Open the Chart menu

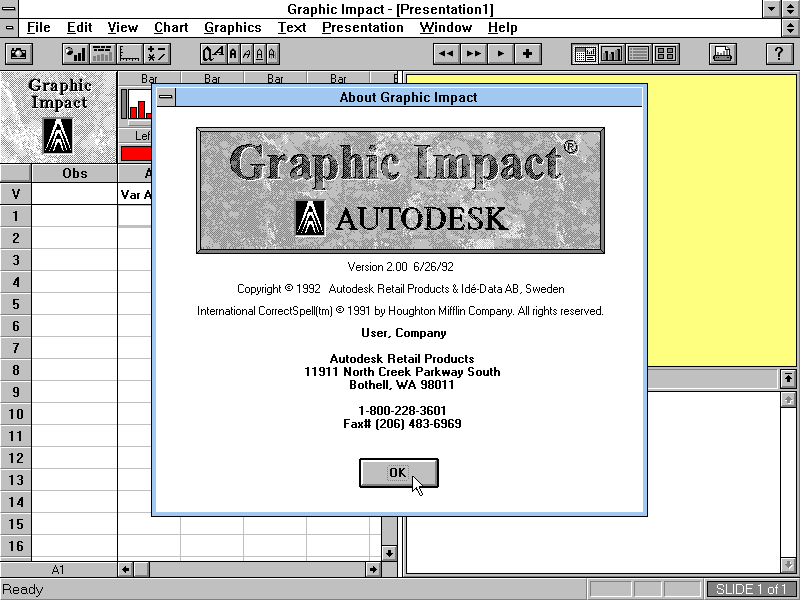click(x=171, y=28)
